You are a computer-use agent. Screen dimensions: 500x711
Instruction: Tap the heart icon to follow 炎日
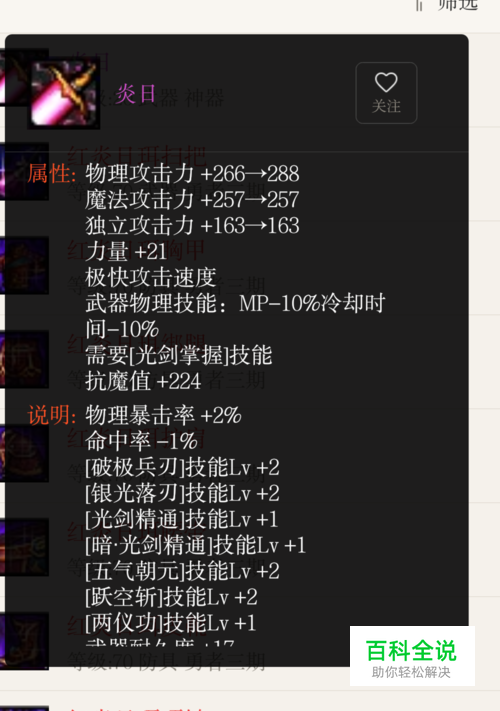tap(386, 83)
